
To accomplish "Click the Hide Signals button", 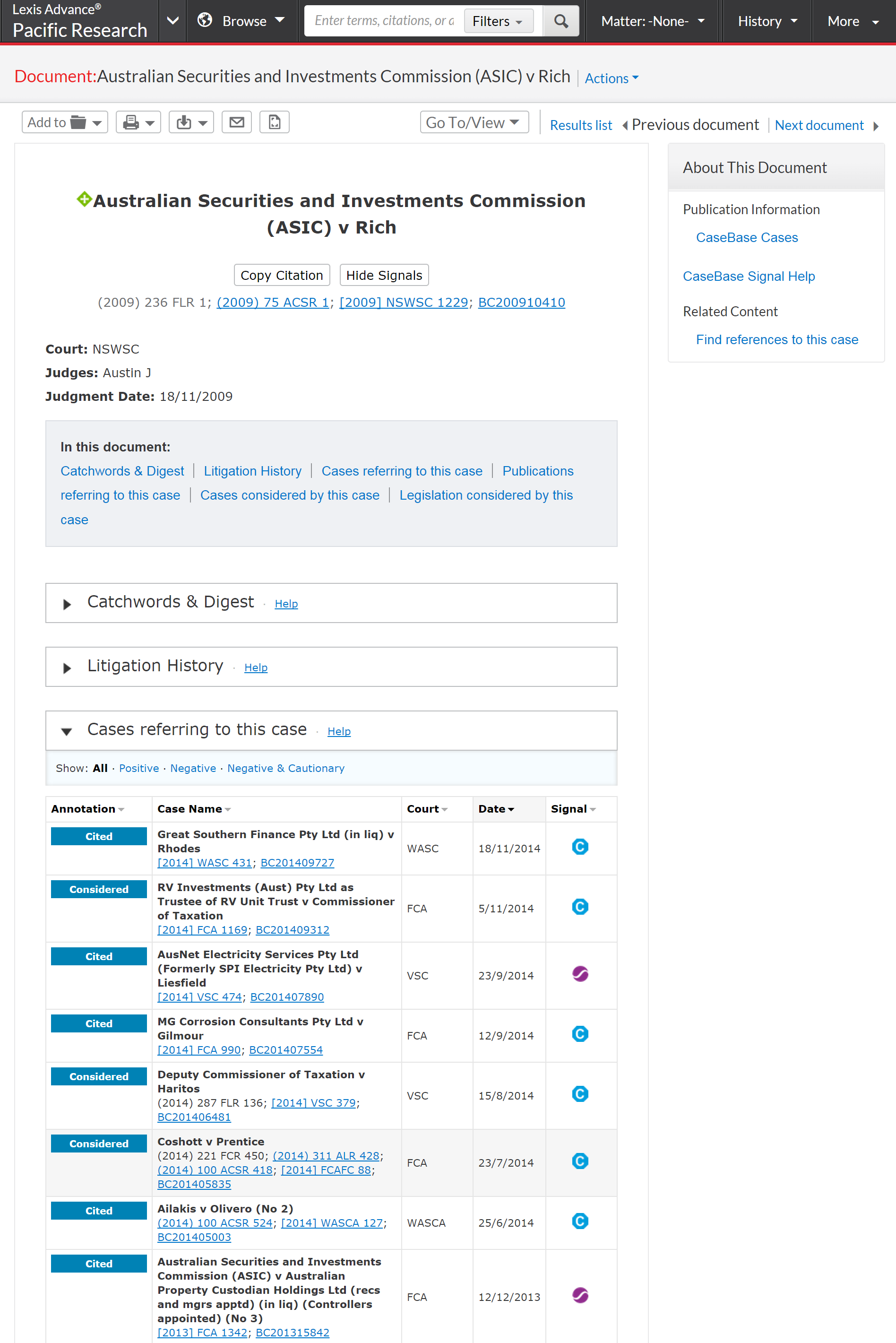I will pos(384,275).
